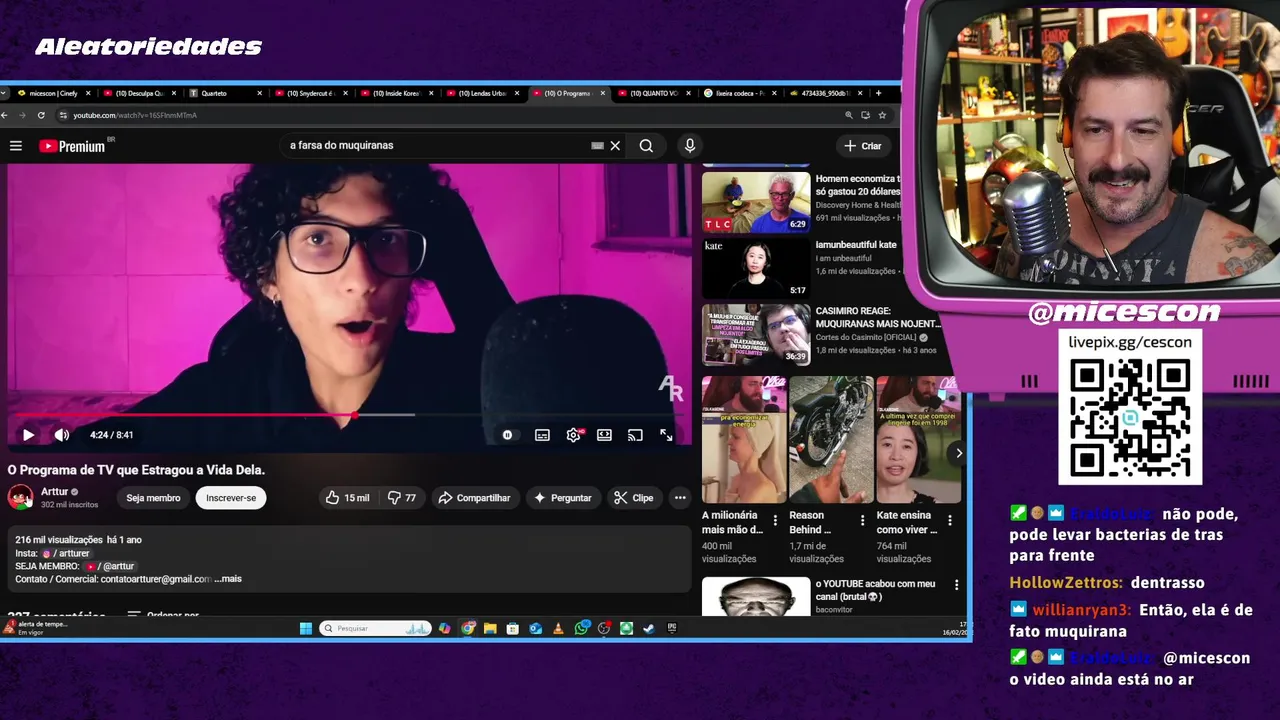
Task: Expand description with '...mais'
Action: (x=228, y=579)
